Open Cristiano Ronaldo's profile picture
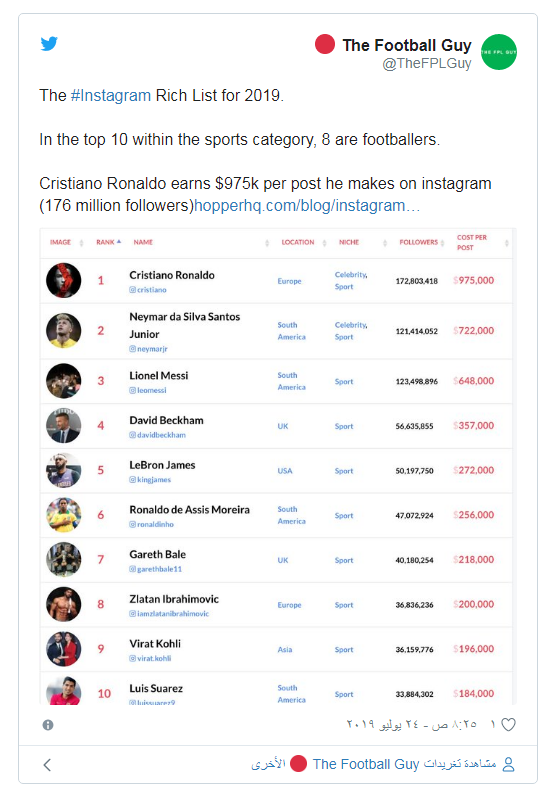This screenshot has width=554, height=805. [x=64, y=280]
